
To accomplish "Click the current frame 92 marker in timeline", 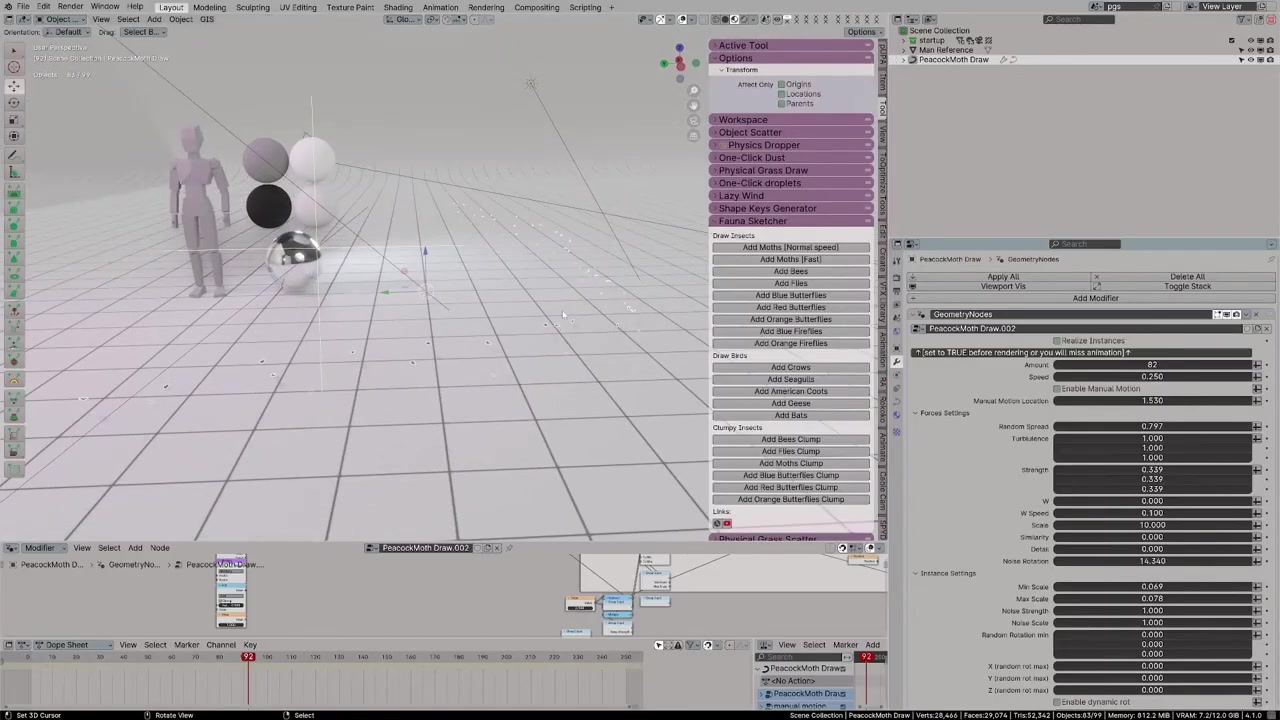I will [x=249, y=657].
